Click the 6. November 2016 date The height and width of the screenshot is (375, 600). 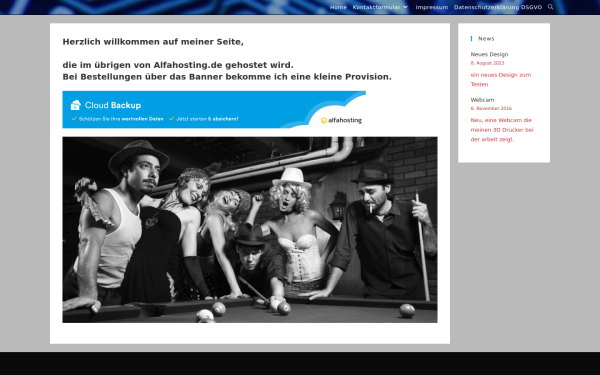491,108
